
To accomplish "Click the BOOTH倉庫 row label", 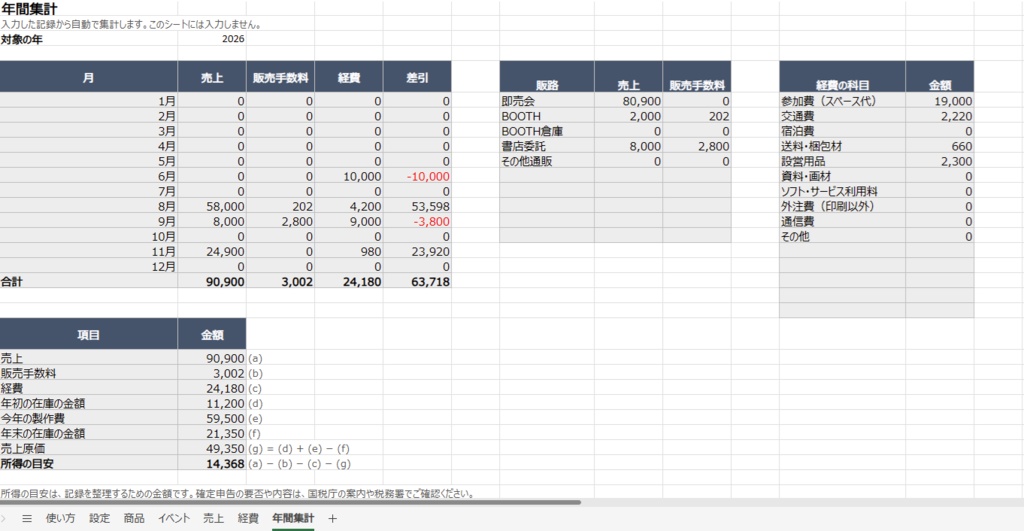I will click(547, 131).
